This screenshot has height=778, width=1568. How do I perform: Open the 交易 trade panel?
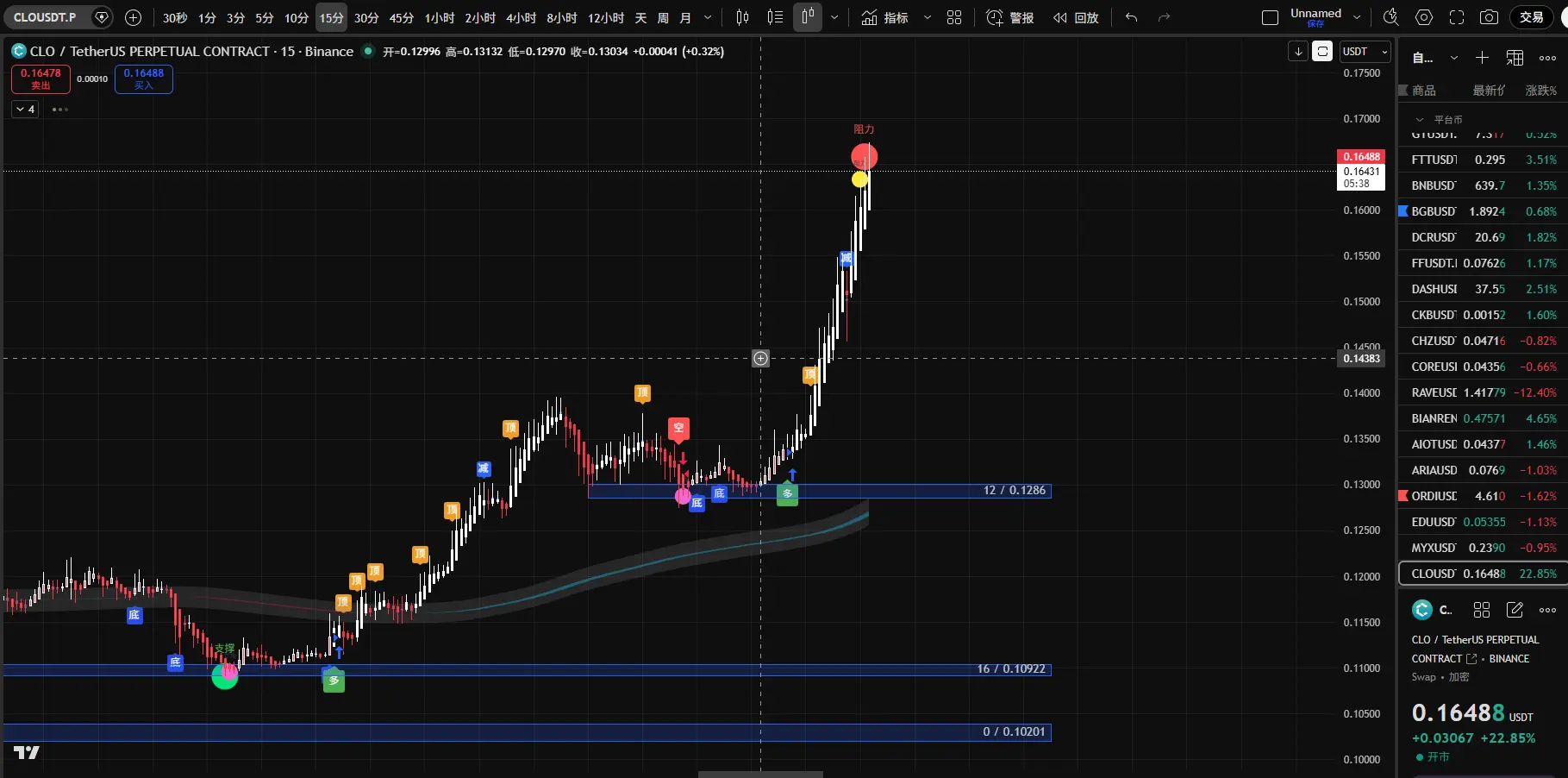click(1532, 17)
